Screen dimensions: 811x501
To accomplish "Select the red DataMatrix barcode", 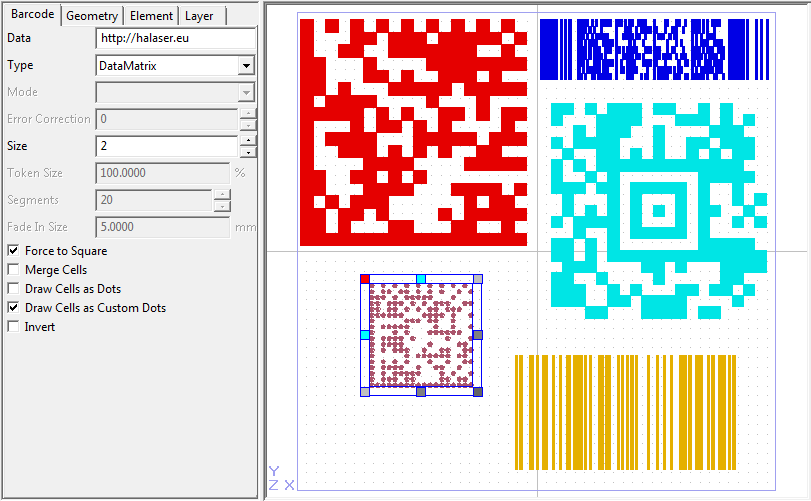I will [x=413, y=132].
